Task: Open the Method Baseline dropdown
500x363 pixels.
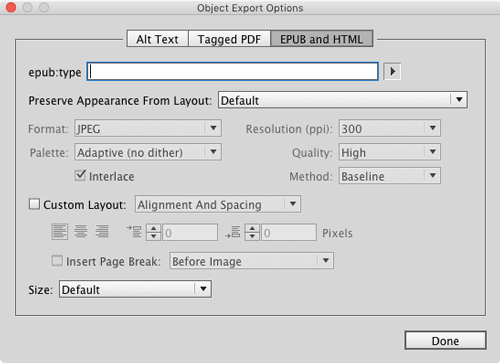Action: (390, 176)
